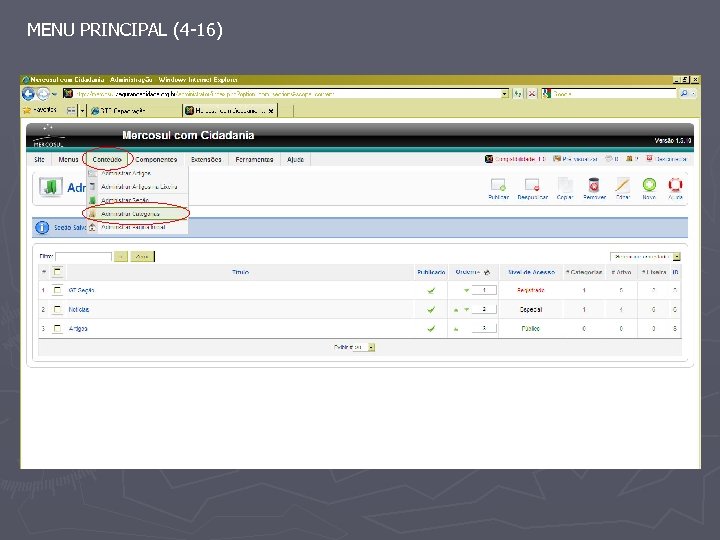Open the Artigos section link
This screenshot has width=720, height=540.
(x=78, y=329)
